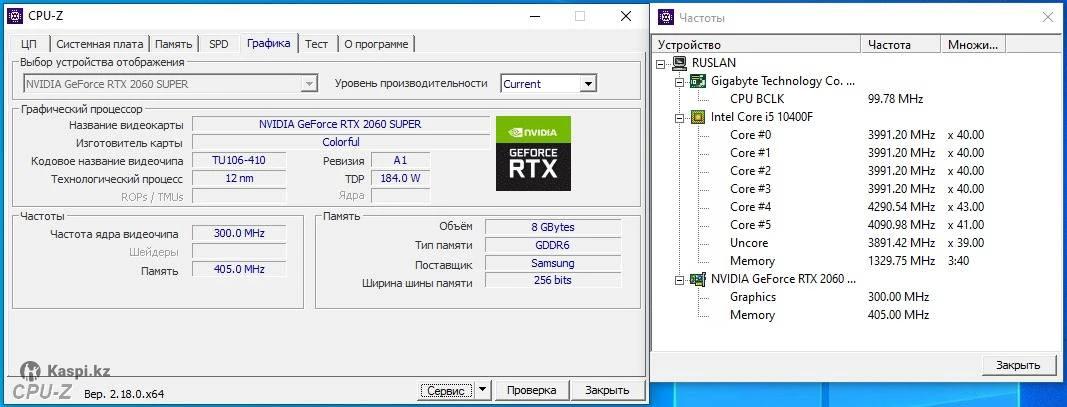1067x407 pixels.
Task: Open the Сервис dropdown arrow
Action: point(482,389)
